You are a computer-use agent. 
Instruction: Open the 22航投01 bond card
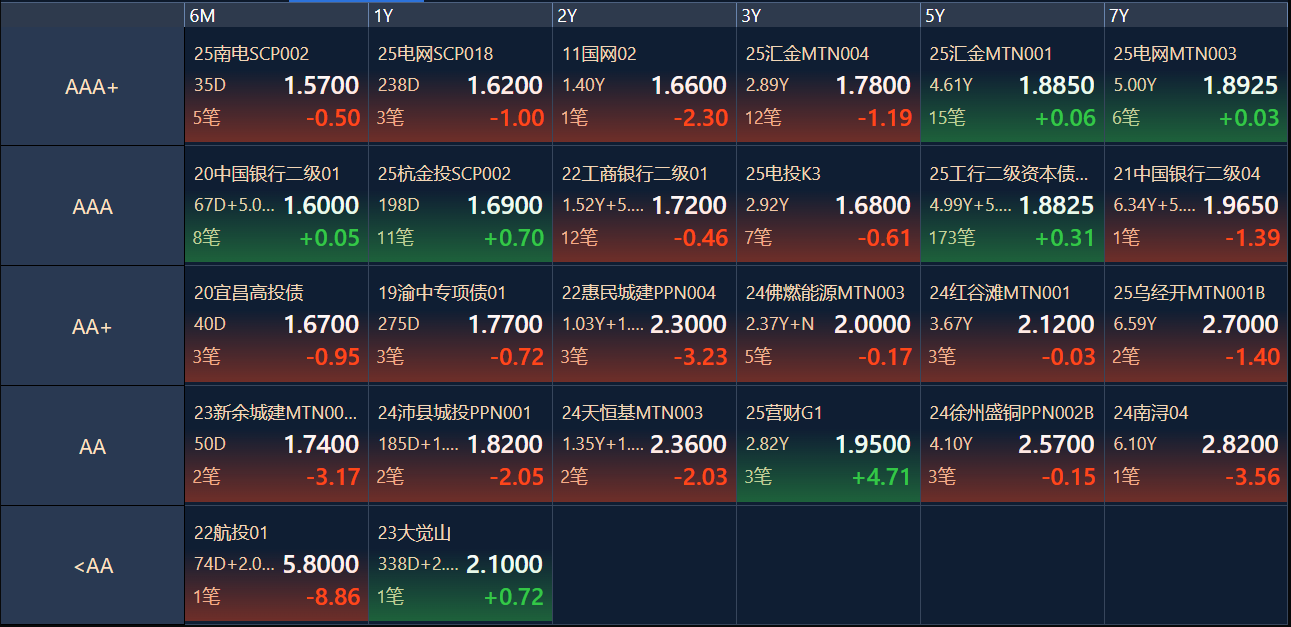[277, 565]
